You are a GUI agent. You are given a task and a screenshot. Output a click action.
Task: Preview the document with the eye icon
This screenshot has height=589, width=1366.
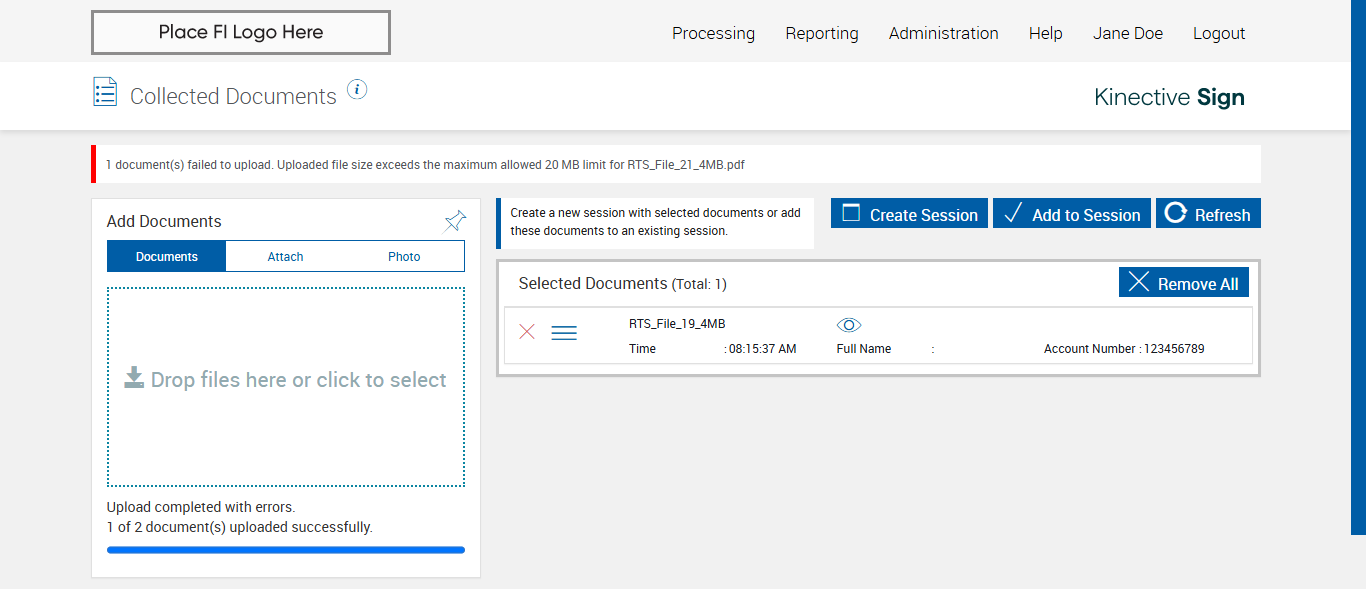849,325
